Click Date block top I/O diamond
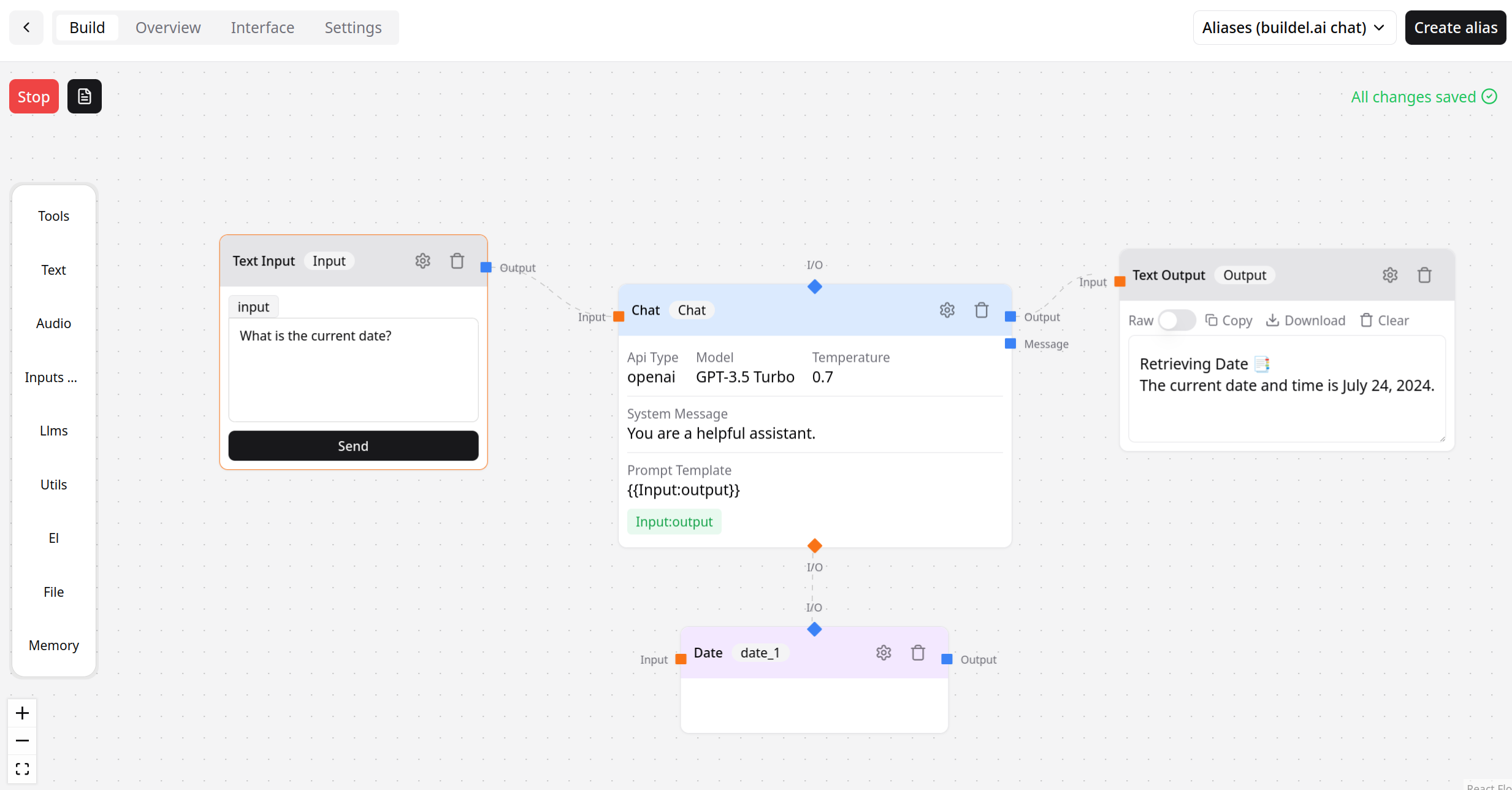Viewport: 1512px width, 790px height. pos(814,629)
